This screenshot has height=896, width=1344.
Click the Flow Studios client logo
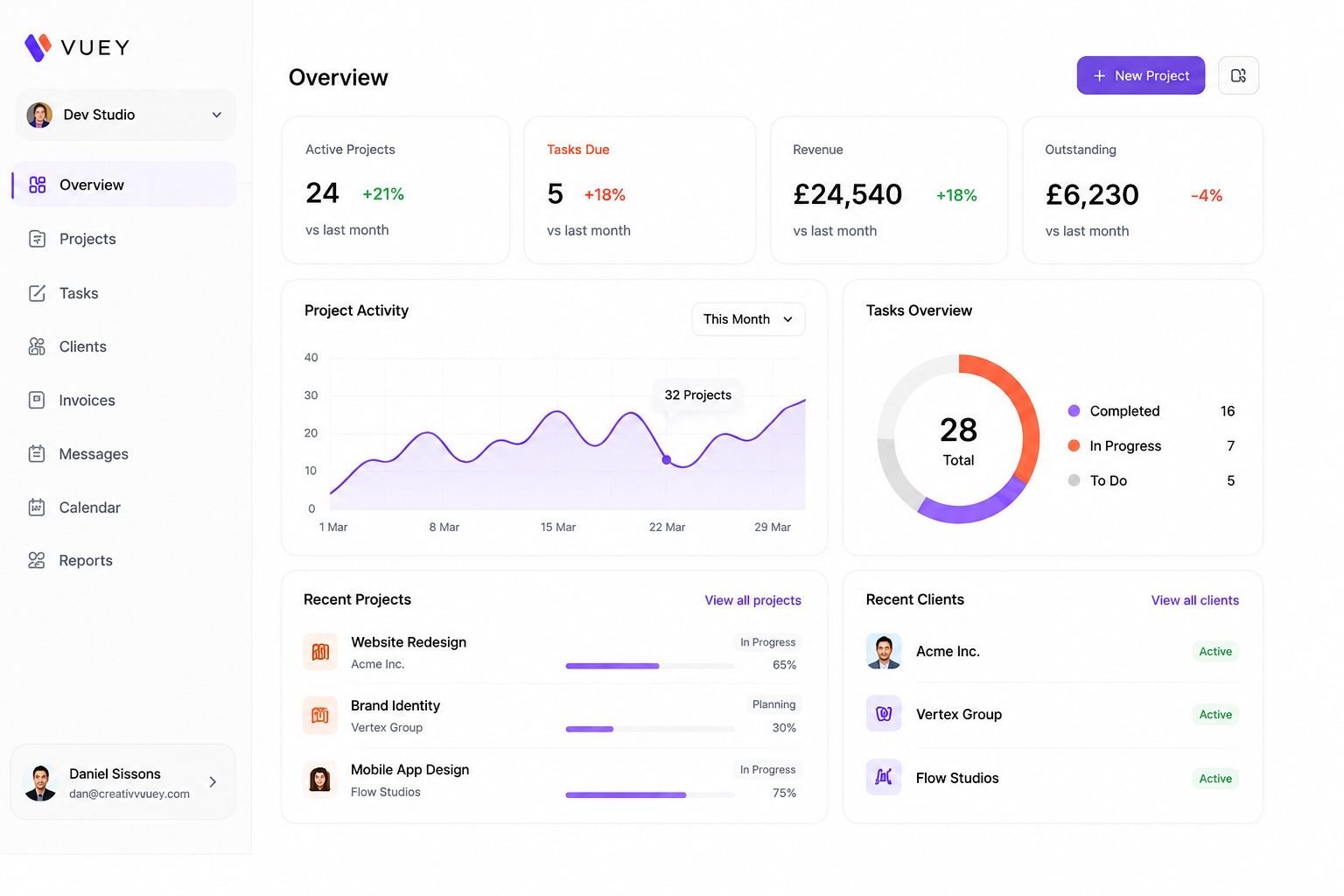[884, 777]
